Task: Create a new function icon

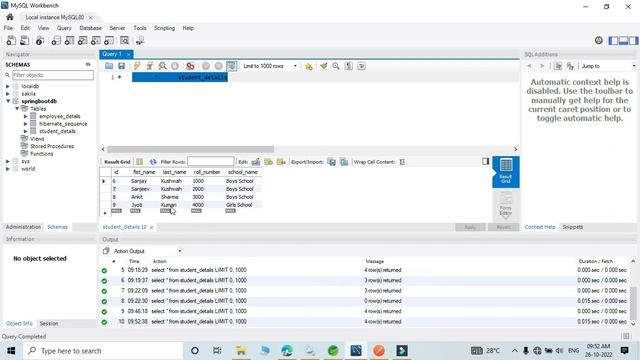Action: click(x=109, y=40)
